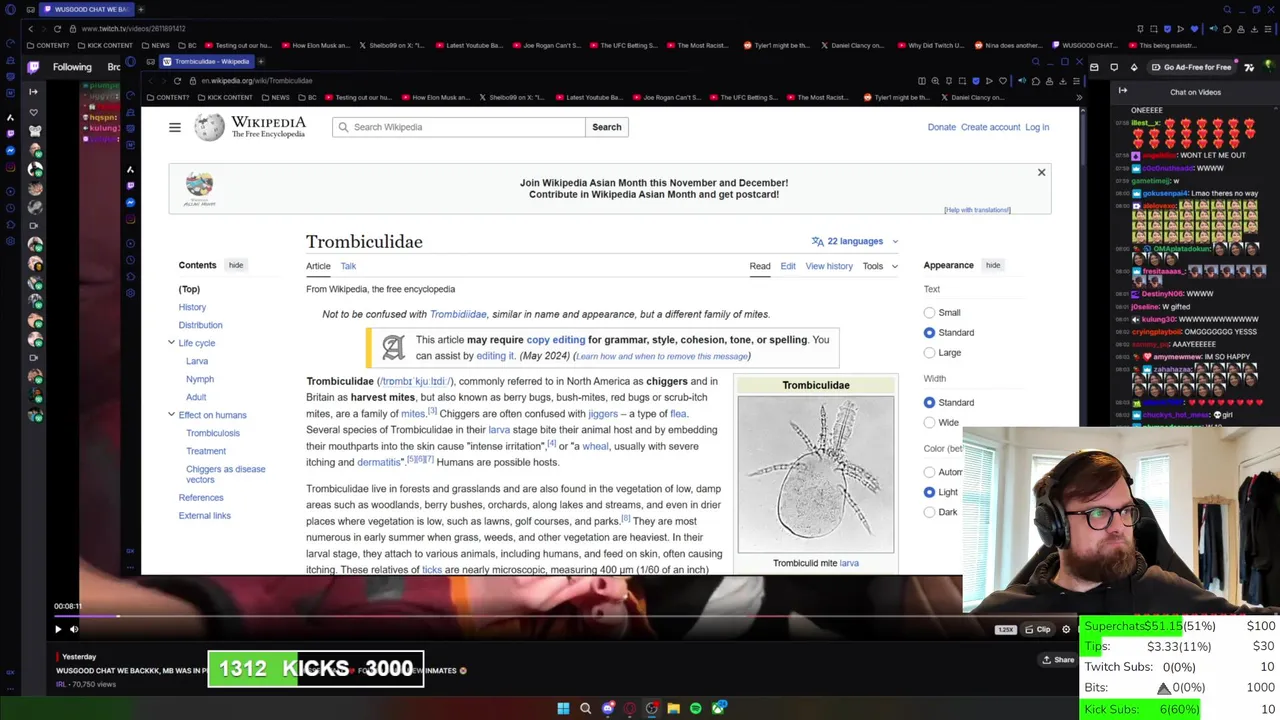This screenshot has height=720, width=1280.
Task: Switch to the Talk tab
Action: click(x=348, y=266)
